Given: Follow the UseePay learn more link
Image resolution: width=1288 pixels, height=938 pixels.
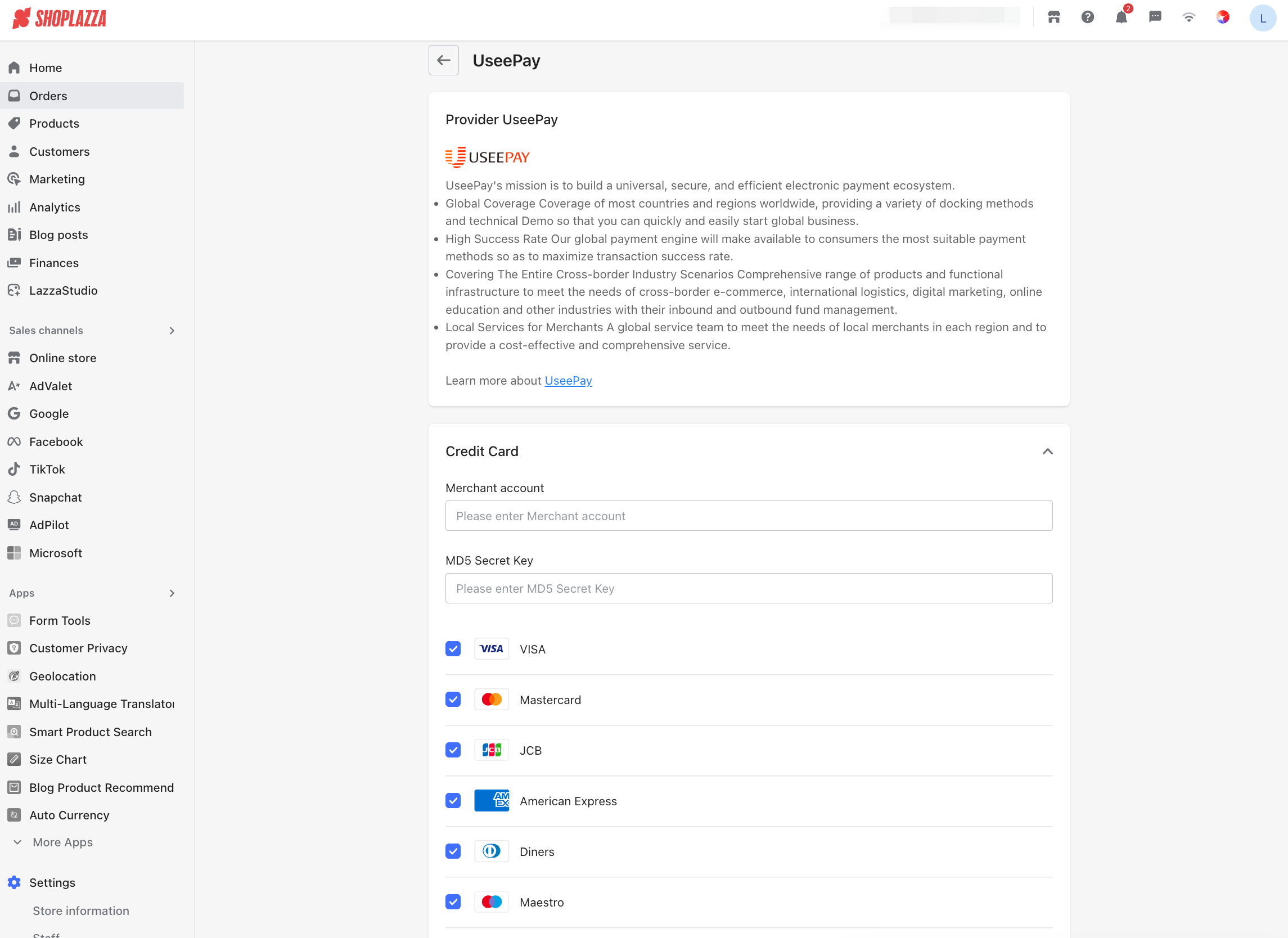Looking at the screenshot, I should (x=568, y=380).
